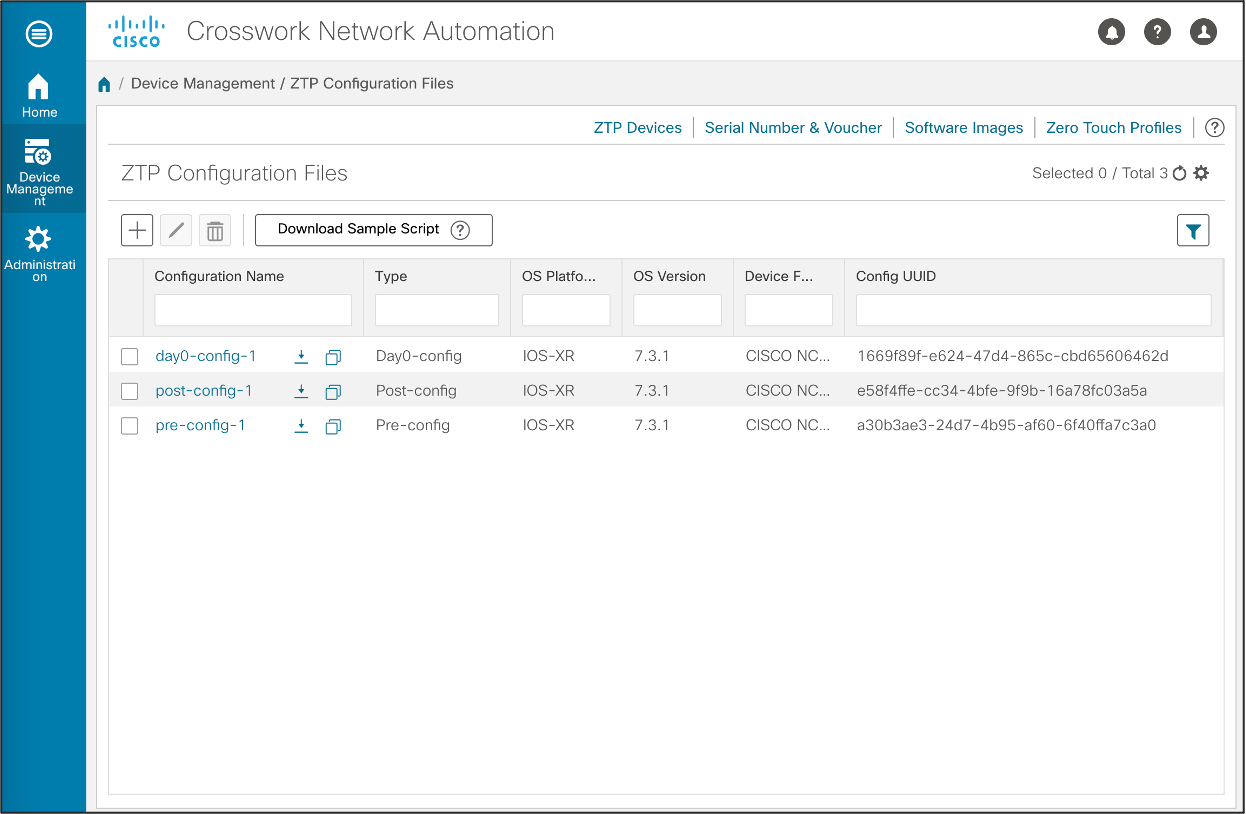Switch to ZTP Devices tab
Viewport: 1246px width, 814px height.
638,128
